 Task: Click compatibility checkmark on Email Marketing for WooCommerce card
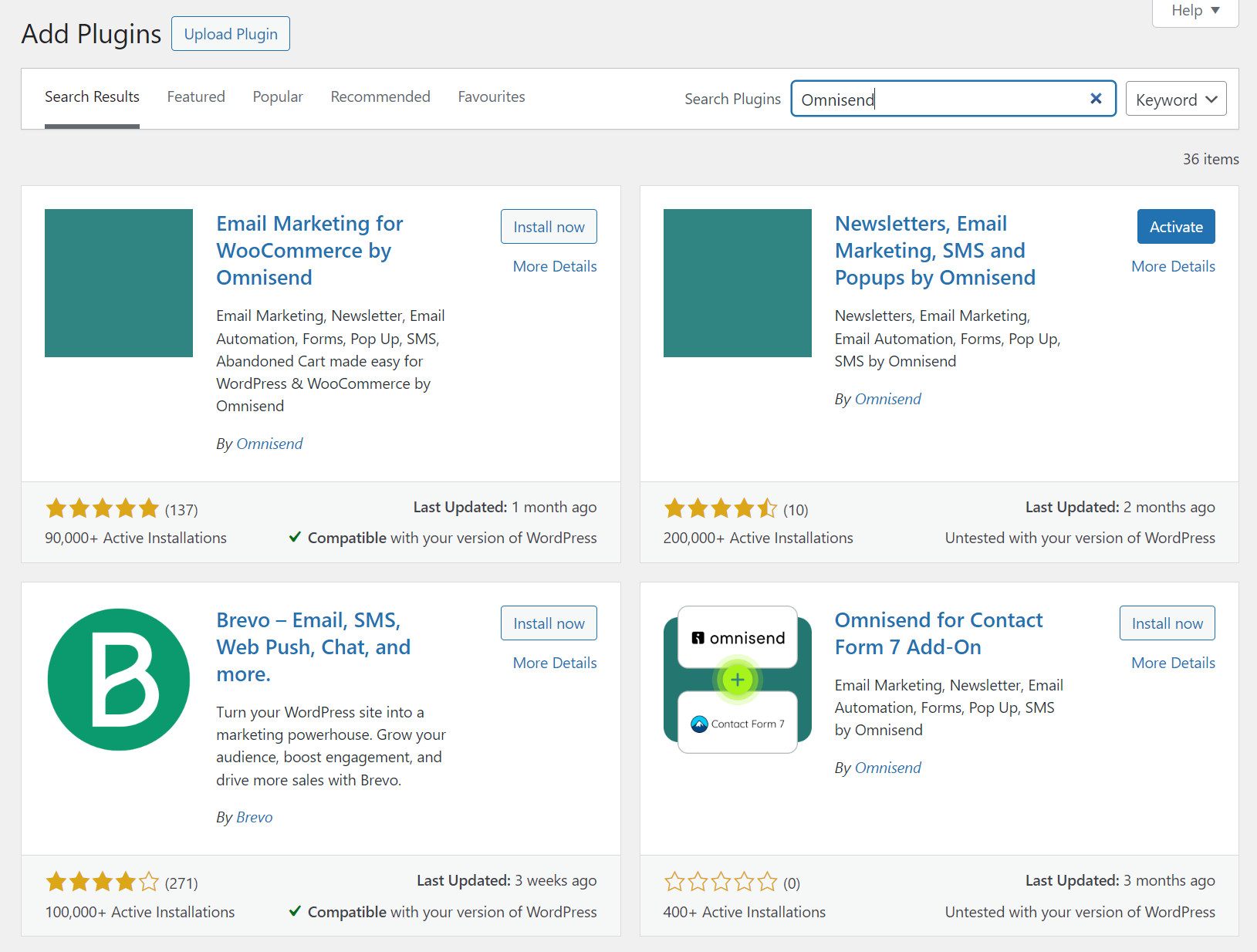295,537
